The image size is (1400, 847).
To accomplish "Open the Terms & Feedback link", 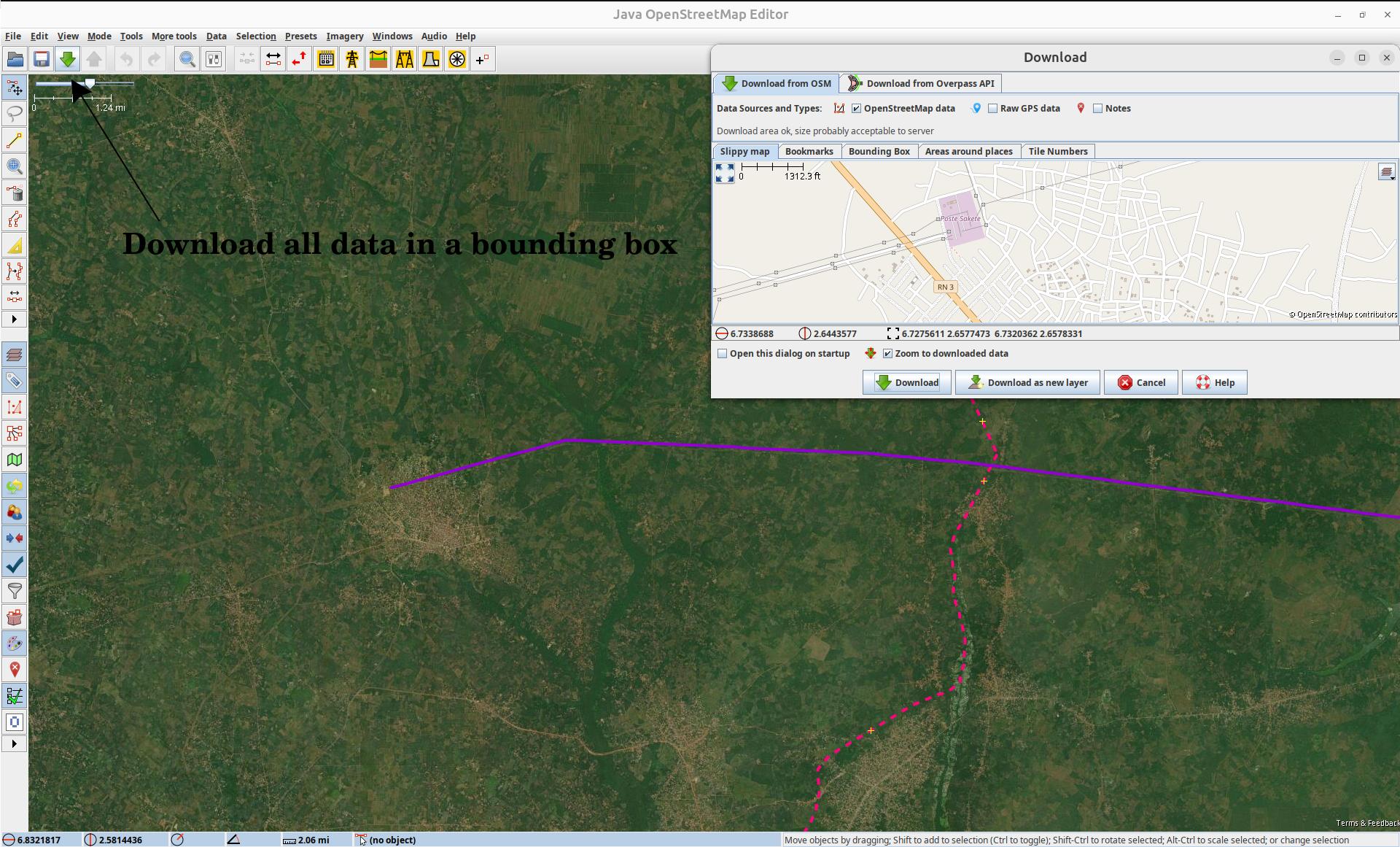I will coord(1366,823).
